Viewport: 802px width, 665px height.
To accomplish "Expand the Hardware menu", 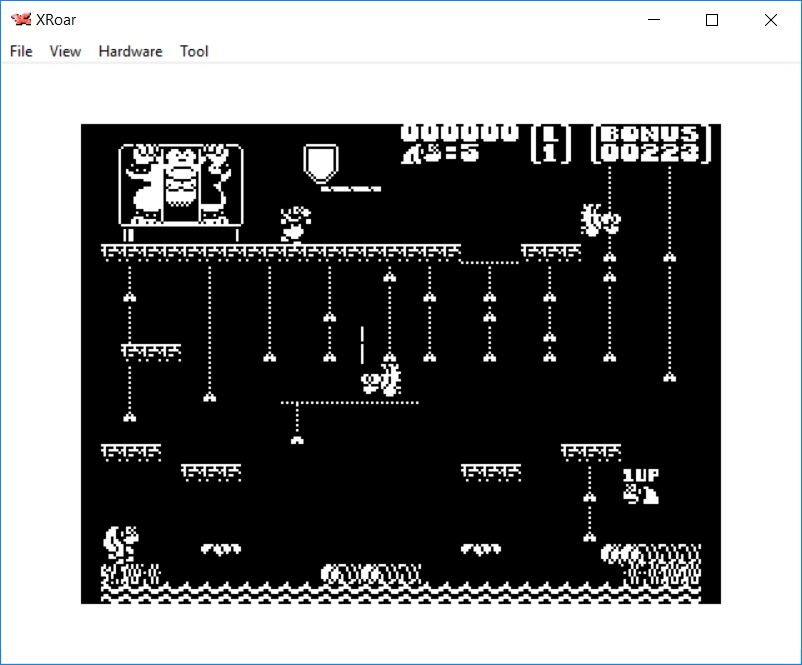I will click(x=130, y=51).
